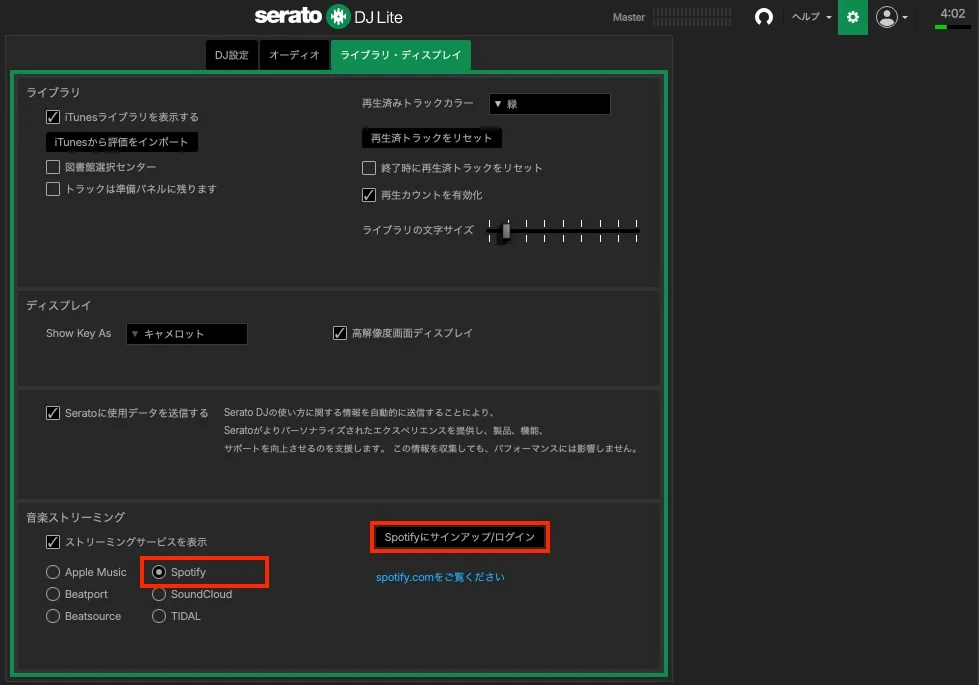Screen dimensions: 979x685
Task: Switch to the DJ設定 tab
Action: click(231, 54)
